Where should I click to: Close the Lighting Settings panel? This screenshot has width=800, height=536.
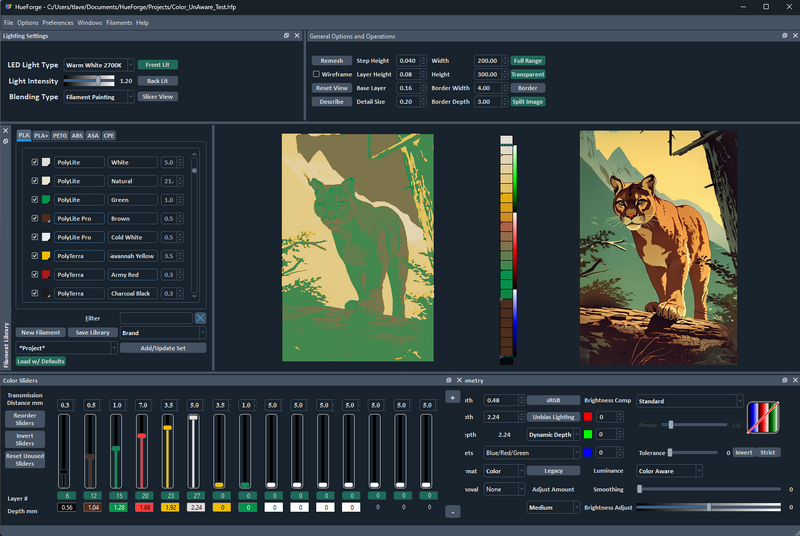[297, 36]
